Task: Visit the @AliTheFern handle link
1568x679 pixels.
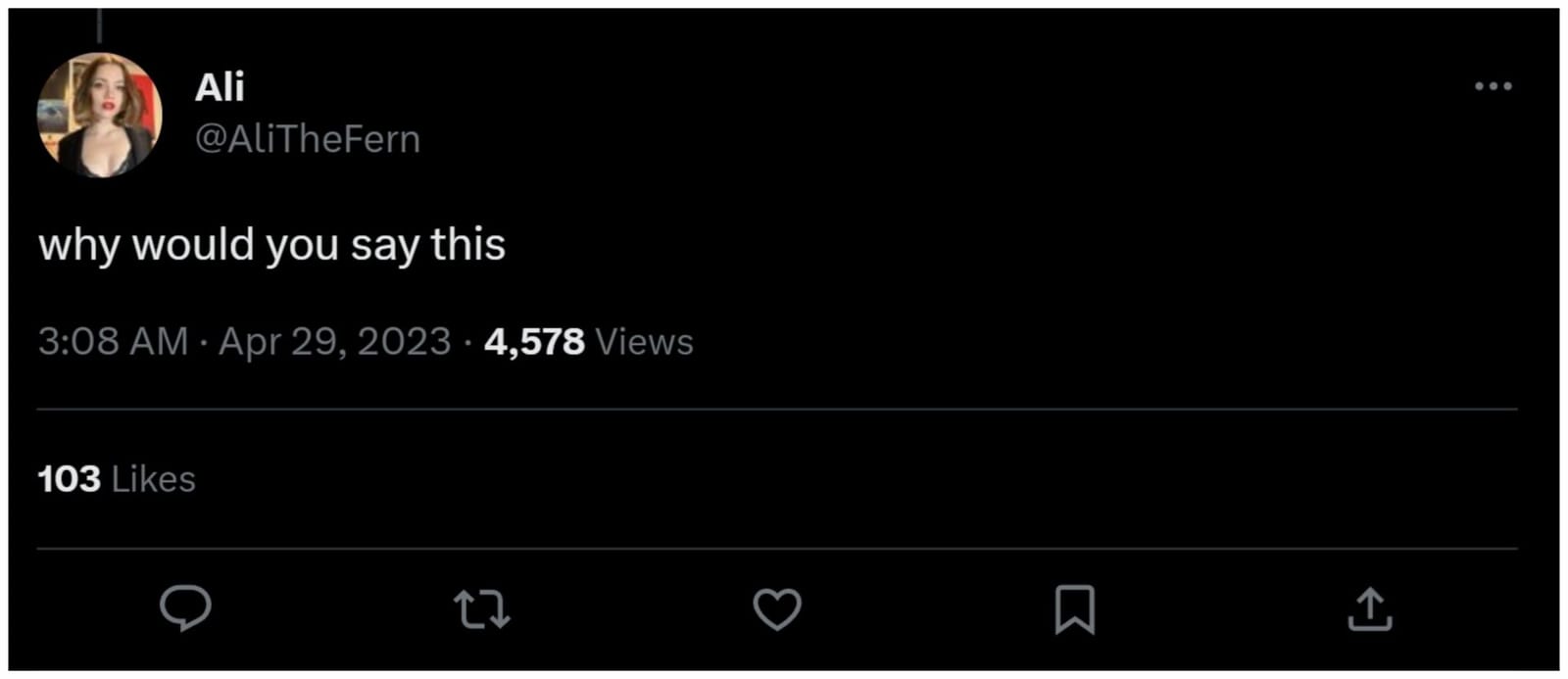Action: click(308, 139)
